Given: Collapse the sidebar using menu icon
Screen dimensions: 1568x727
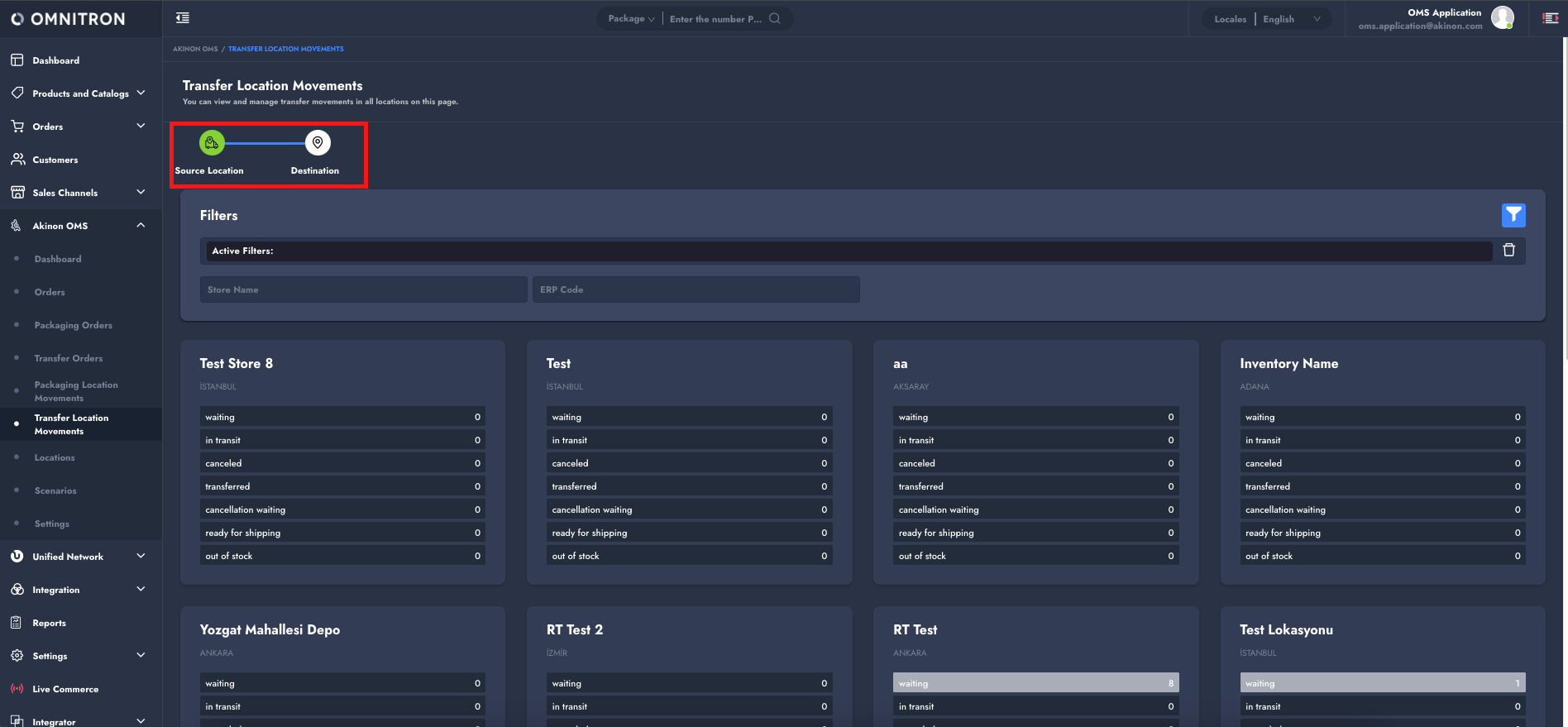Looking at the screenshot, I should (183, 18).
